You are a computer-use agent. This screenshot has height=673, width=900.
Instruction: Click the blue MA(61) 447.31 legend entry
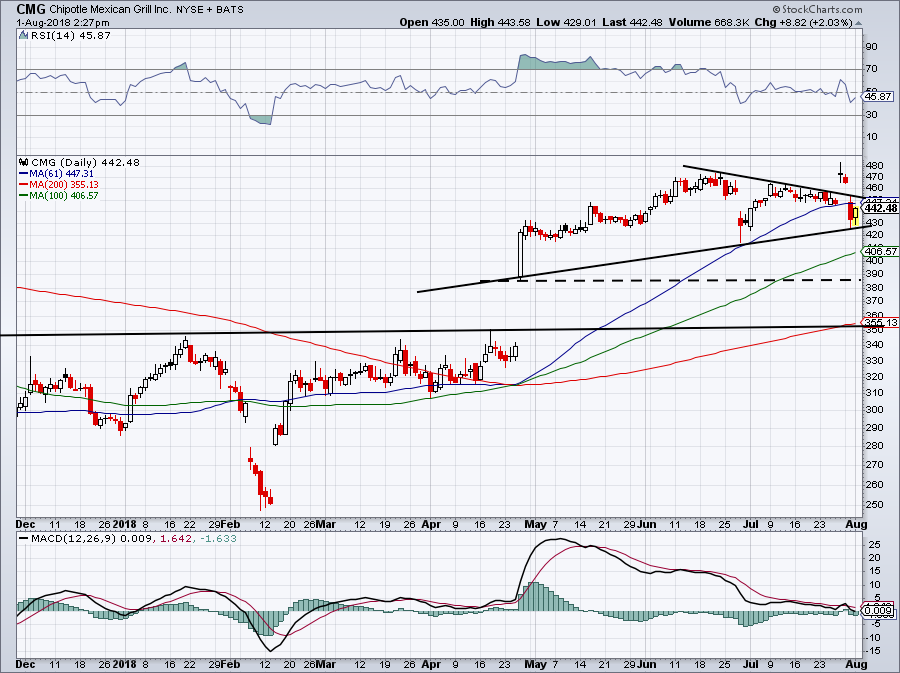point(56,173)
